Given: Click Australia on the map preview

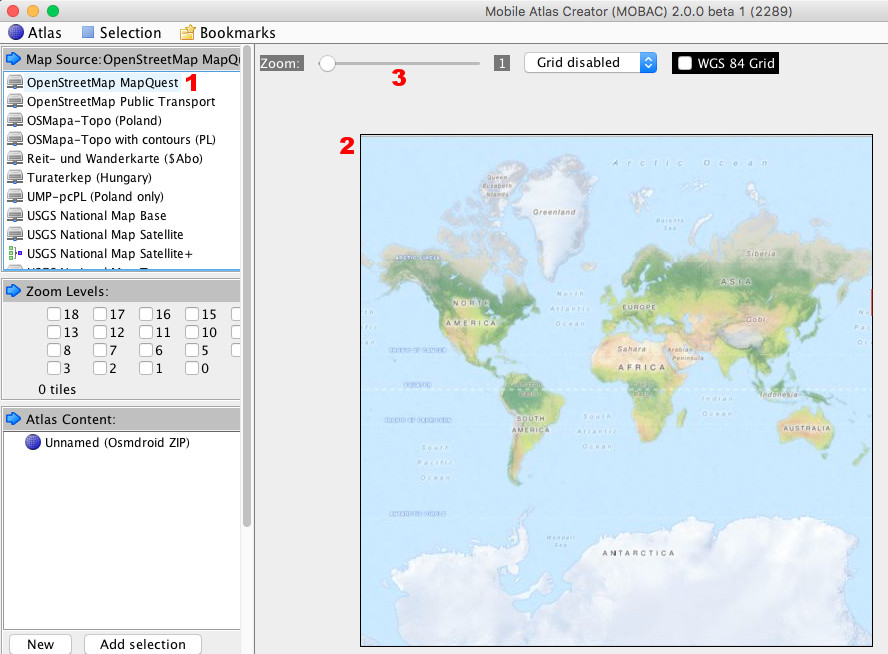Looking at the screenshot, I should 806,428.
